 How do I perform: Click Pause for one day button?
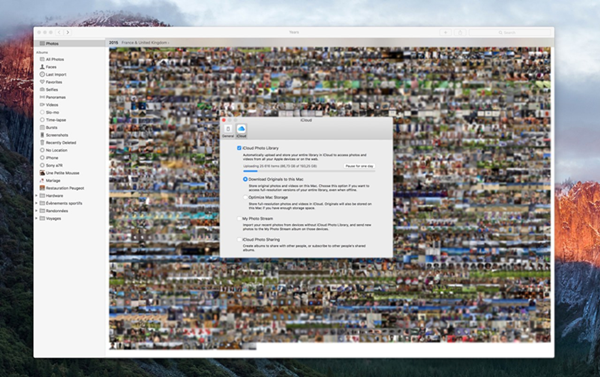click(359, 166)
